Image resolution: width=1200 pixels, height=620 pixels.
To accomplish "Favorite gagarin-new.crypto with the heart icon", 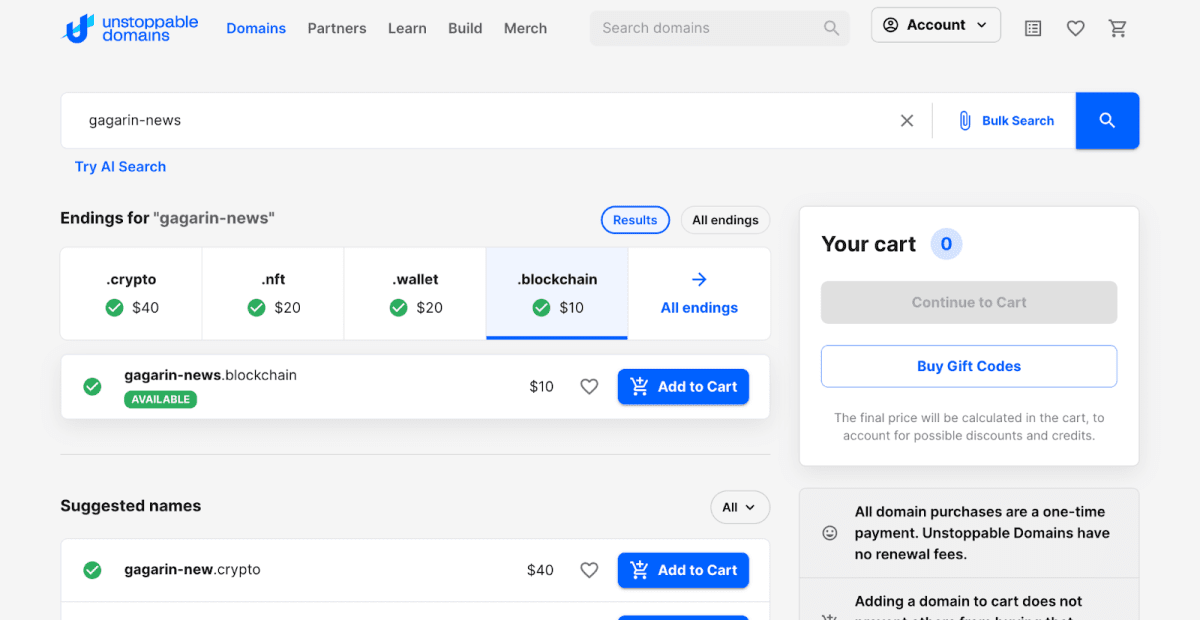I will coord(589,570).
